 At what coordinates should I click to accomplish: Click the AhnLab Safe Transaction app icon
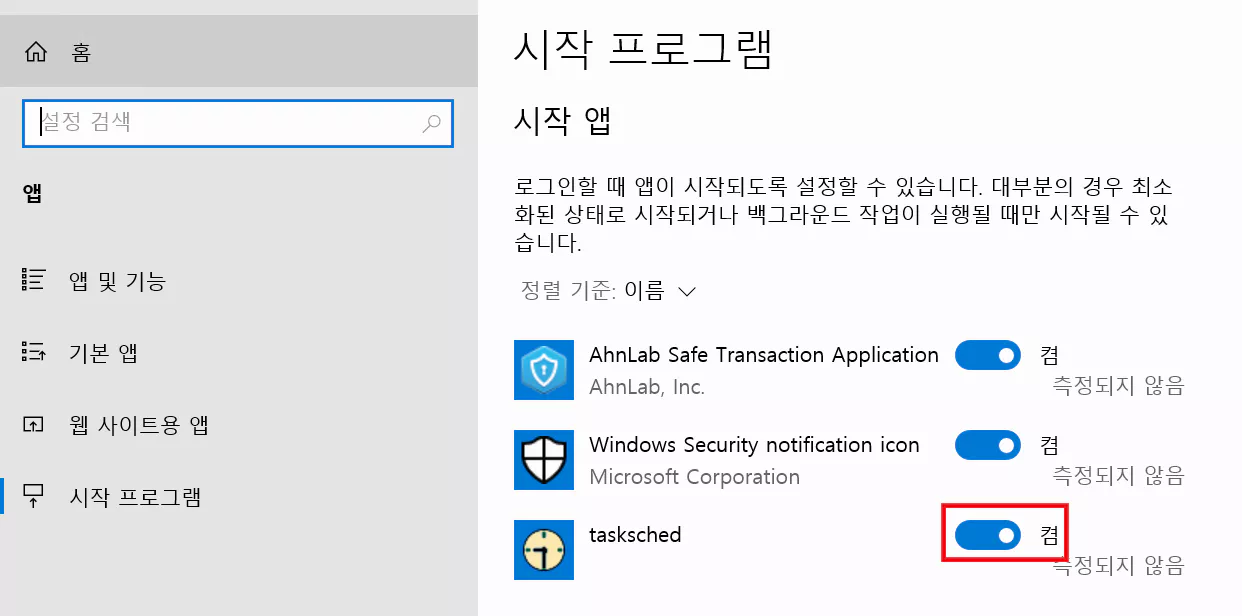(543, 370)
